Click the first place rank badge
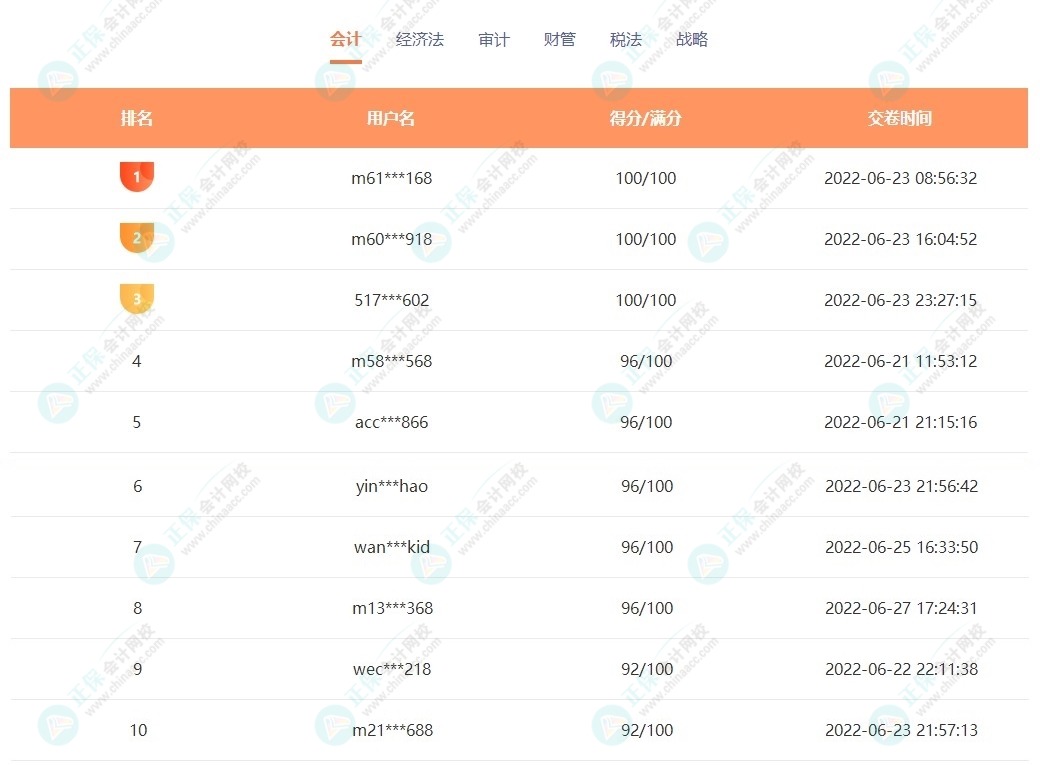This screenshot has height=765, width=1040. pos(137,177)
